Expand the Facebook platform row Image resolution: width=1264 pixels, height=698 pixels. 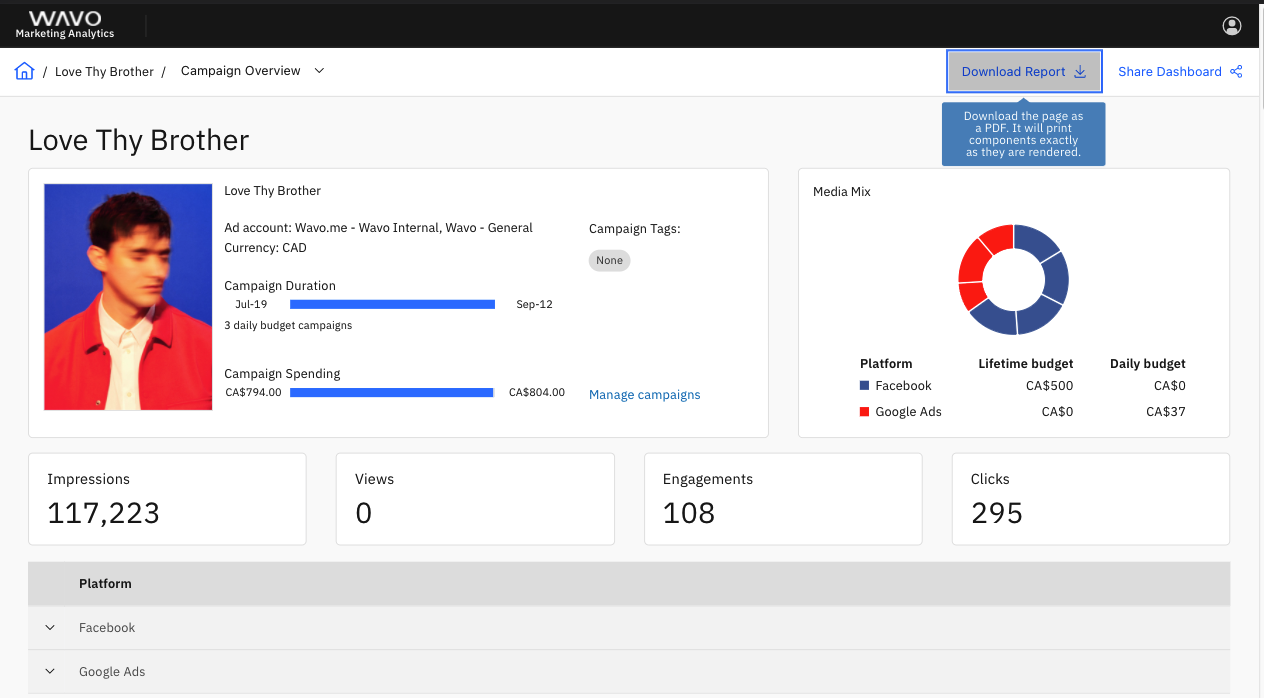pyautogui.click(x=50, y=628)
